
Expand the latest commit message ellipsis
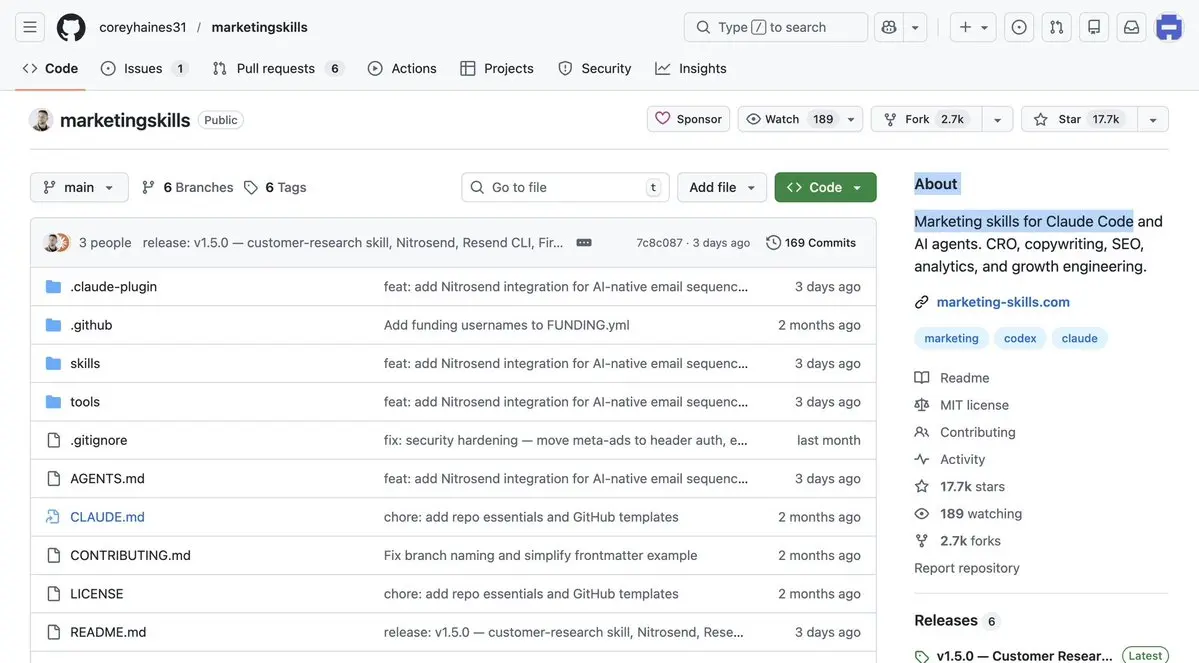point(584,243)
